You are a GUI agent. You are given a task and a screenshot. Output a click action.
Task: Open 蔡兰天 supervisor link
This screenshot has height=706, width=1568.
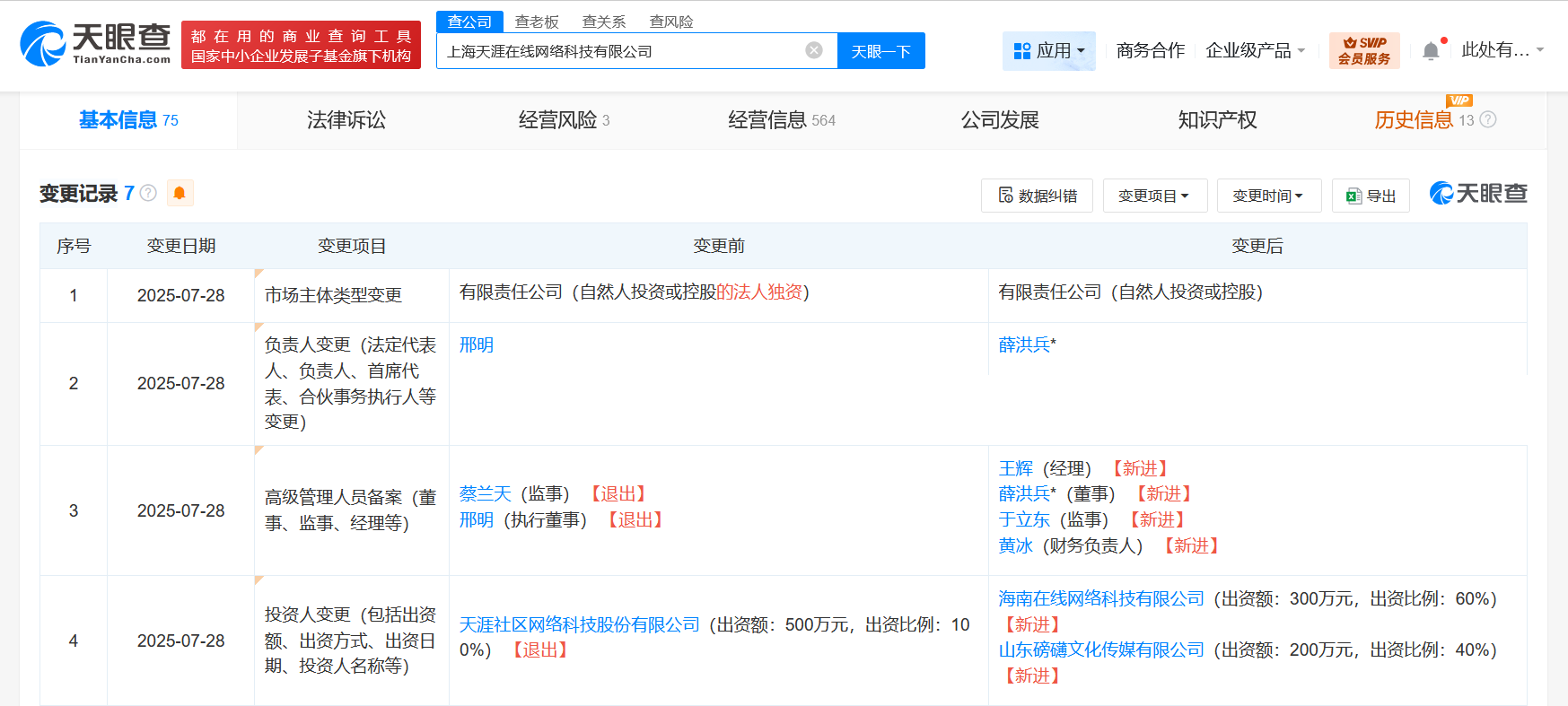(486, 494)
